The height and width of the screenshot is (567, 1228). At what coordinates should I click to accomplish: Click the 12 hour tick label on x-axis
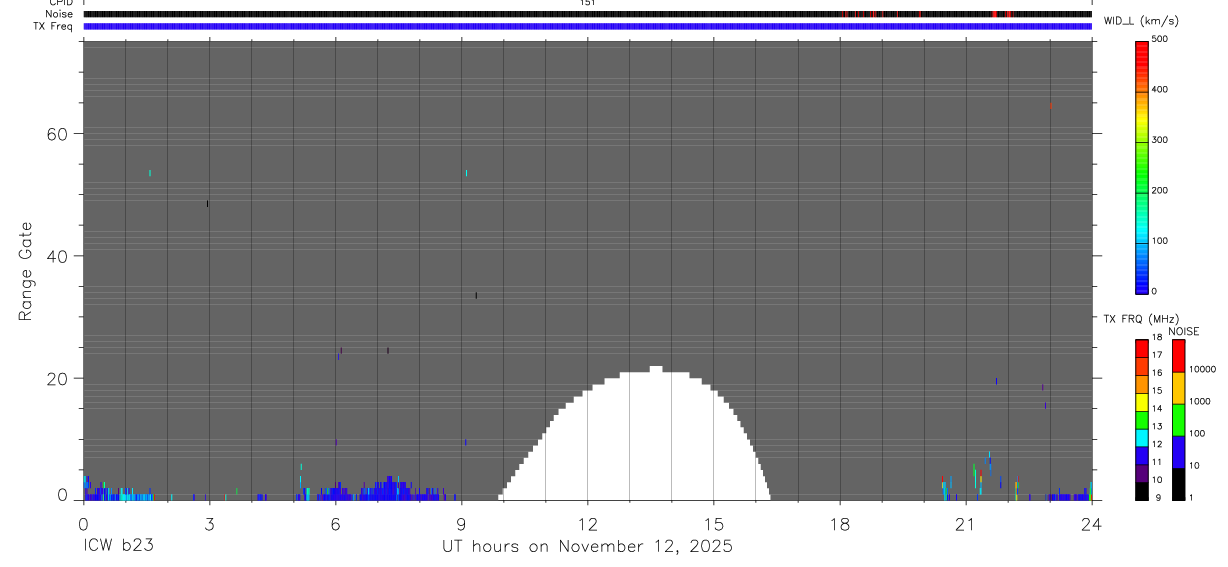[x=587, y=523]
